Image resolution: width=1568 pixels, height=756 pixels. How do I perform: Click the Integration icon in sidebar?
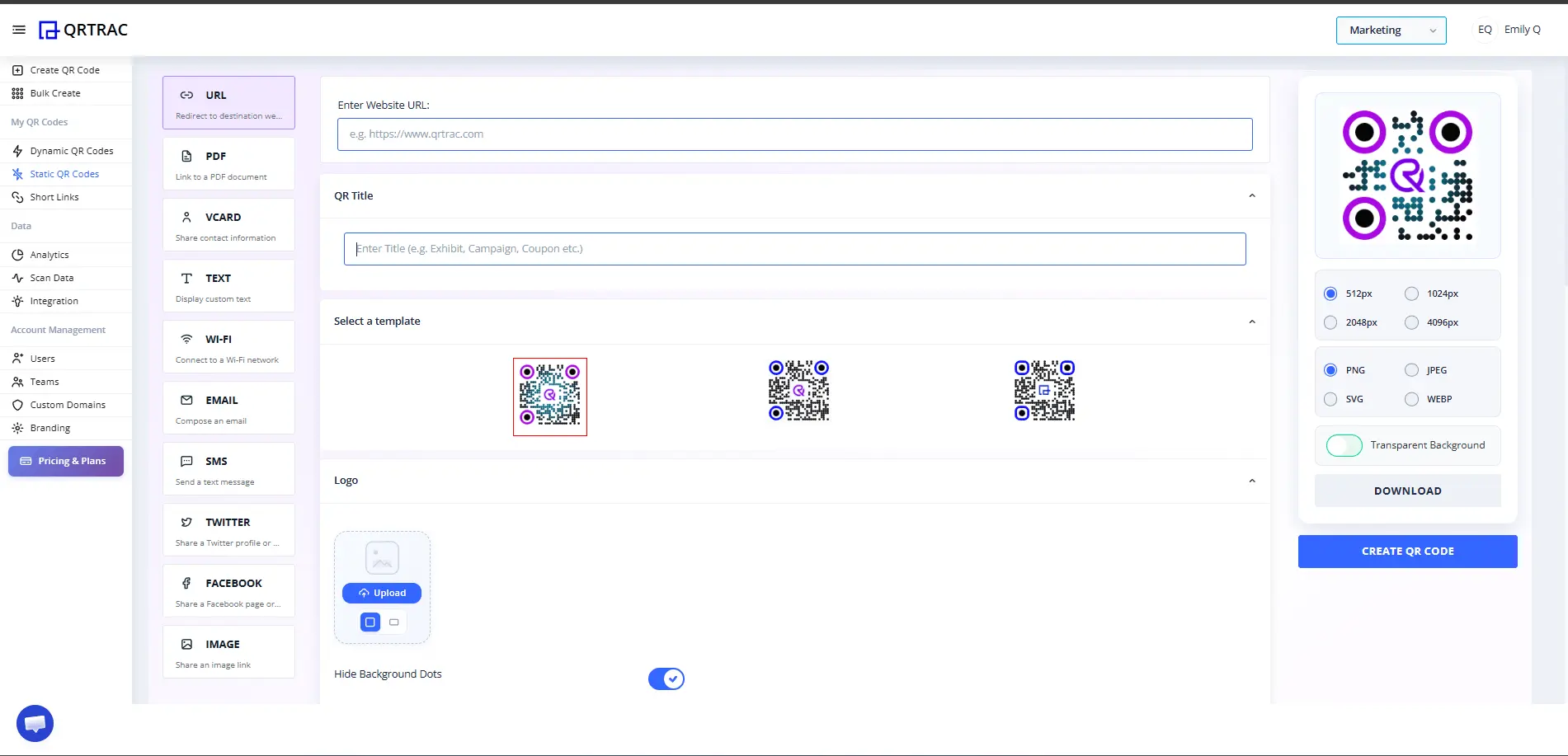pyautogui.click(x=17, y=301)
